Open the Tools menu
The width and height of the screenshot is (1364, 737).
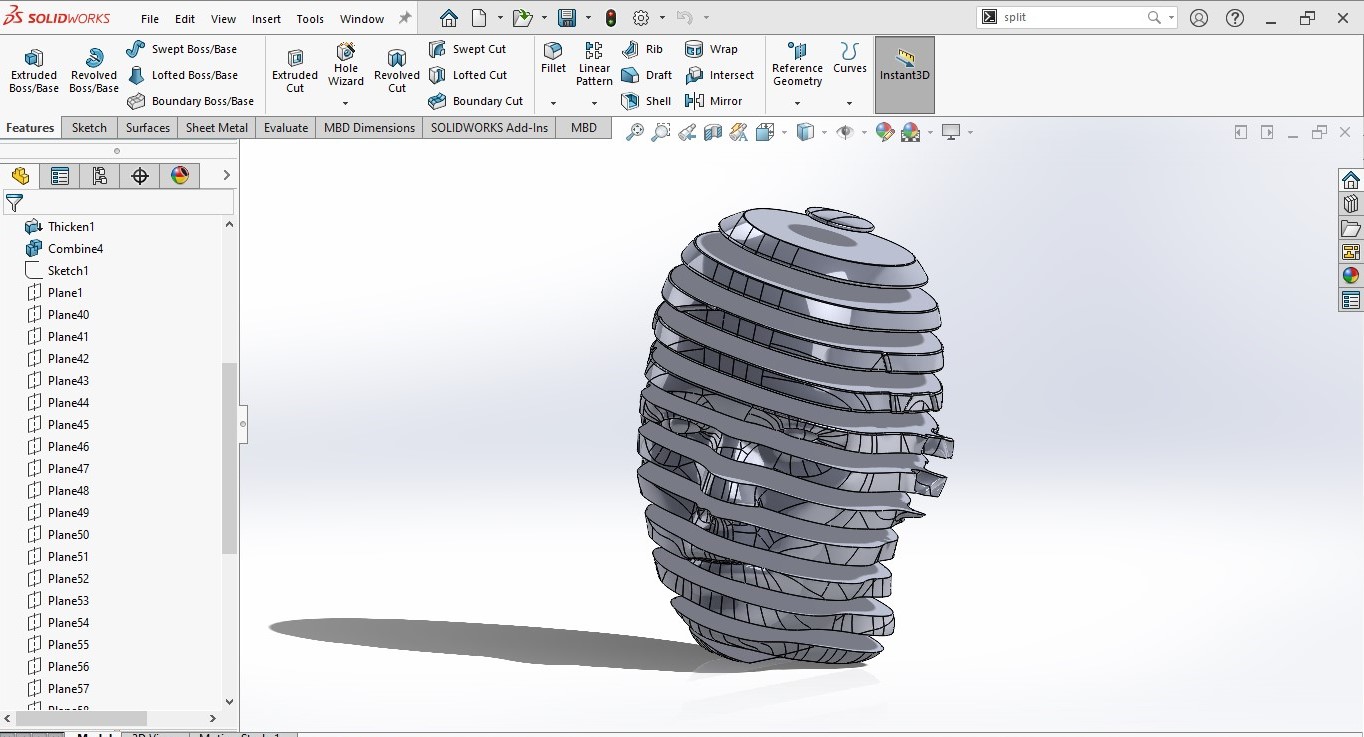[x=310, y=19]
